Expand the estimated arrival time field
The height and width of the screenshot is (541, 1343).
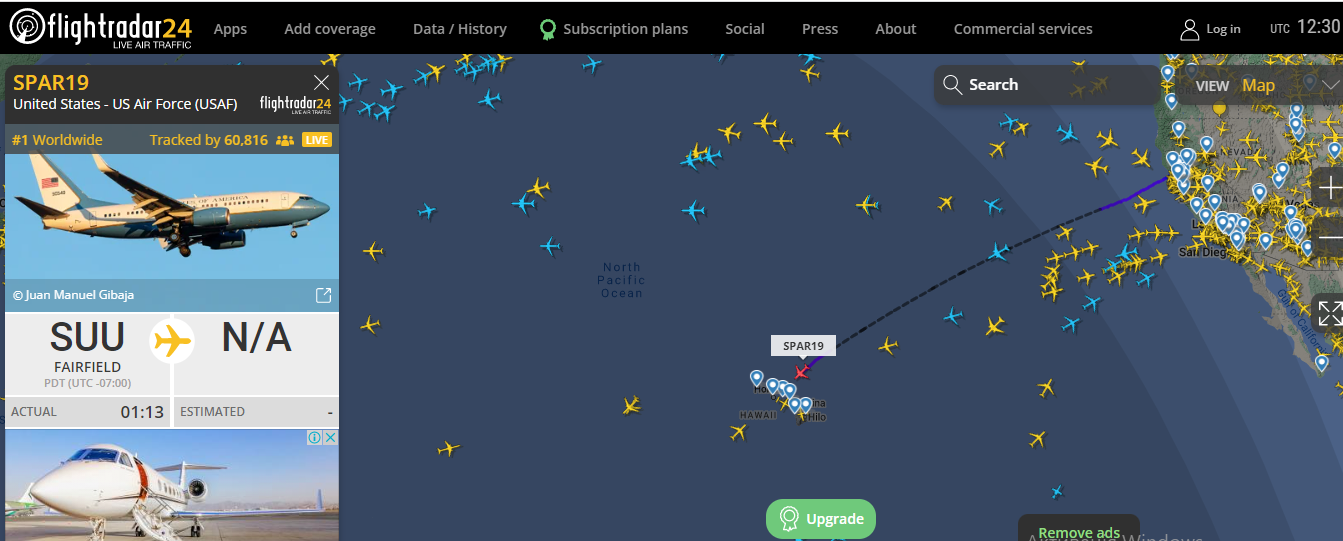click(256, 411)
